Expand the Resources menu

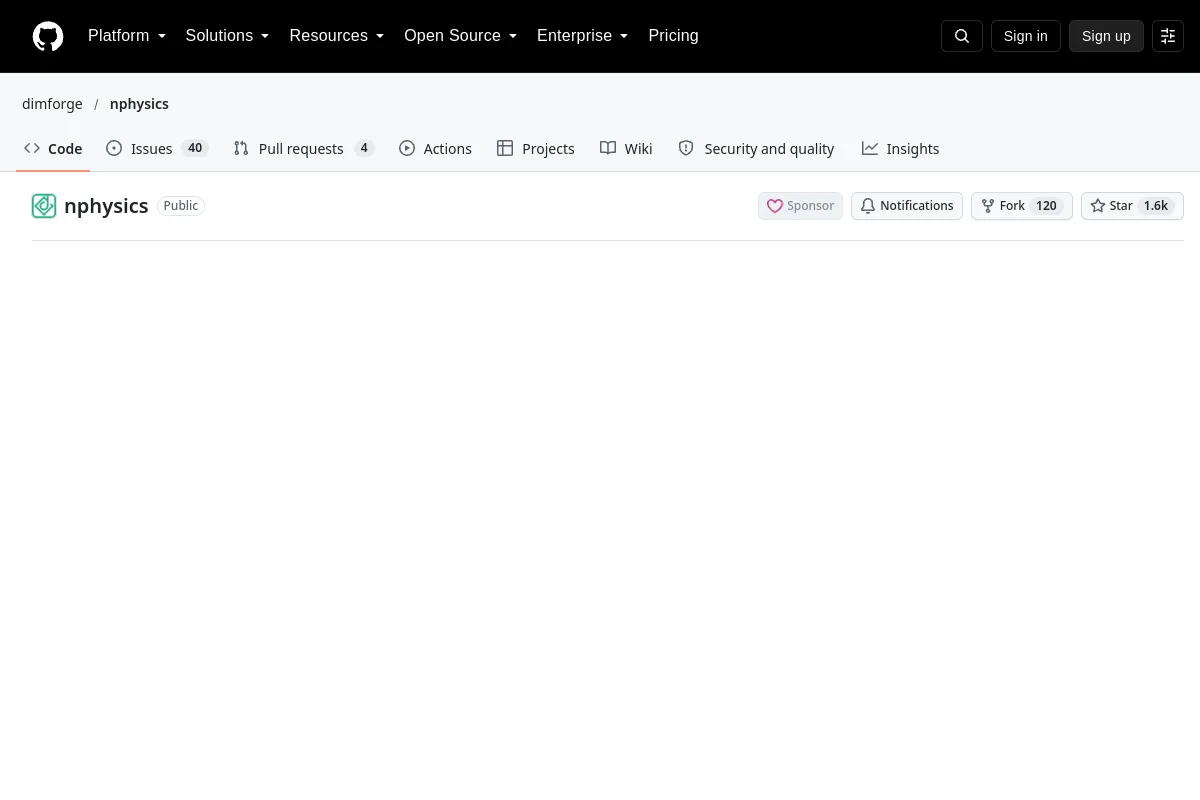click(x=337, y=36)
